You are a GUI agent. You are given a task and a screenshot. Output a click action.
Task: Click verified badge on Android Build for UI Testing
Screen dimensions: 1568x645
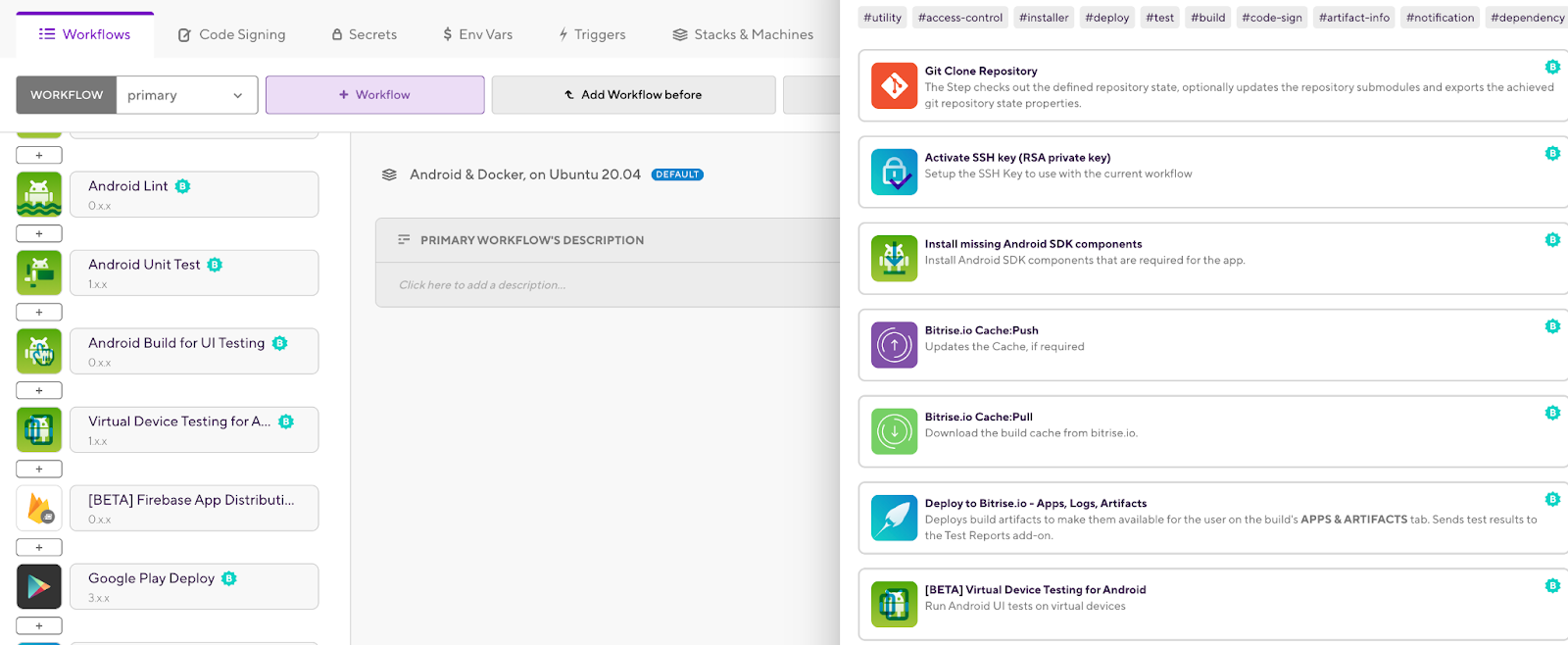pos(280,343)
